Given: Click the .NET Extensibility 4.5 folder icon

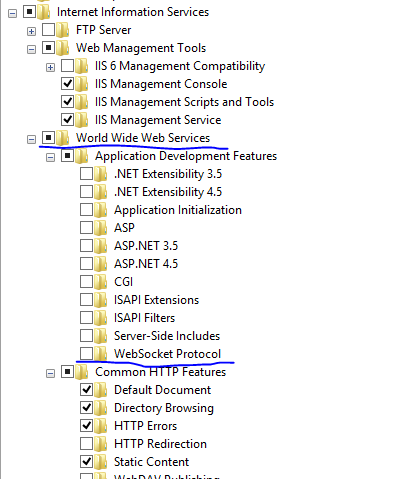Looking at the screenshot, I should [101, 192].
